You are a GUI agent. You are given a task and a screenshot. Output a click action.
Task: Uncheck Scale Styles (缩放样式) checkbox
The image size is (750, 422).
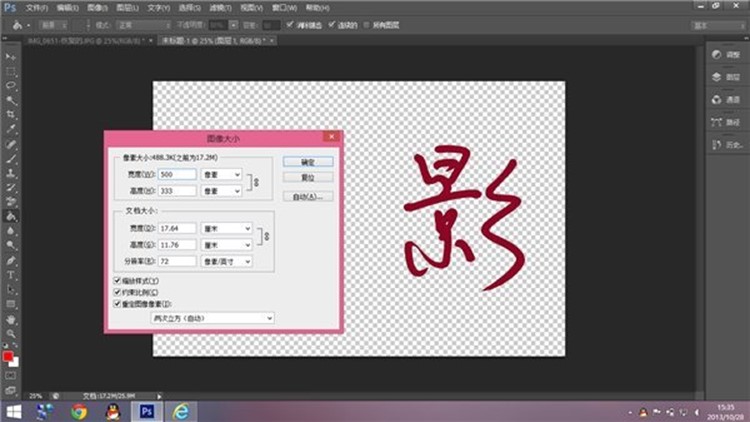pos(118,281)
